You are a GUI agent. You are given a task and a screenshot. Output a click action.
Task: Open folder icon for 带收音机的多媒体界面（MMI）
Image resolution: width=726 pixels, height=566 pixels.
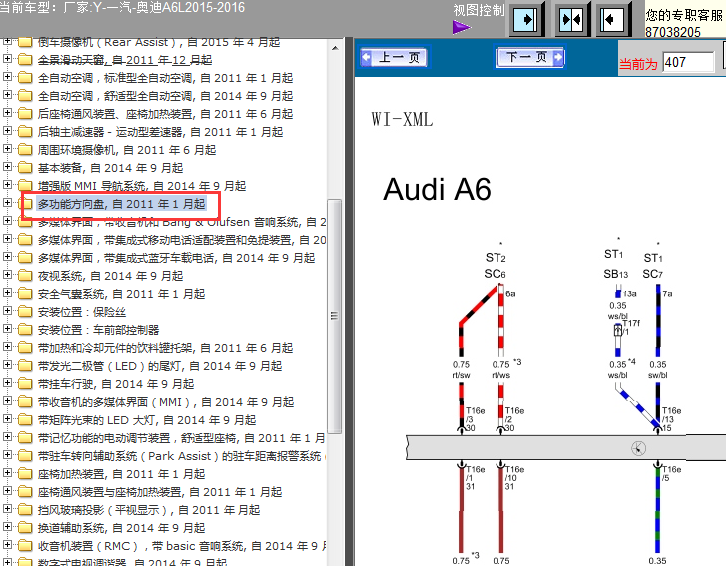25,402
